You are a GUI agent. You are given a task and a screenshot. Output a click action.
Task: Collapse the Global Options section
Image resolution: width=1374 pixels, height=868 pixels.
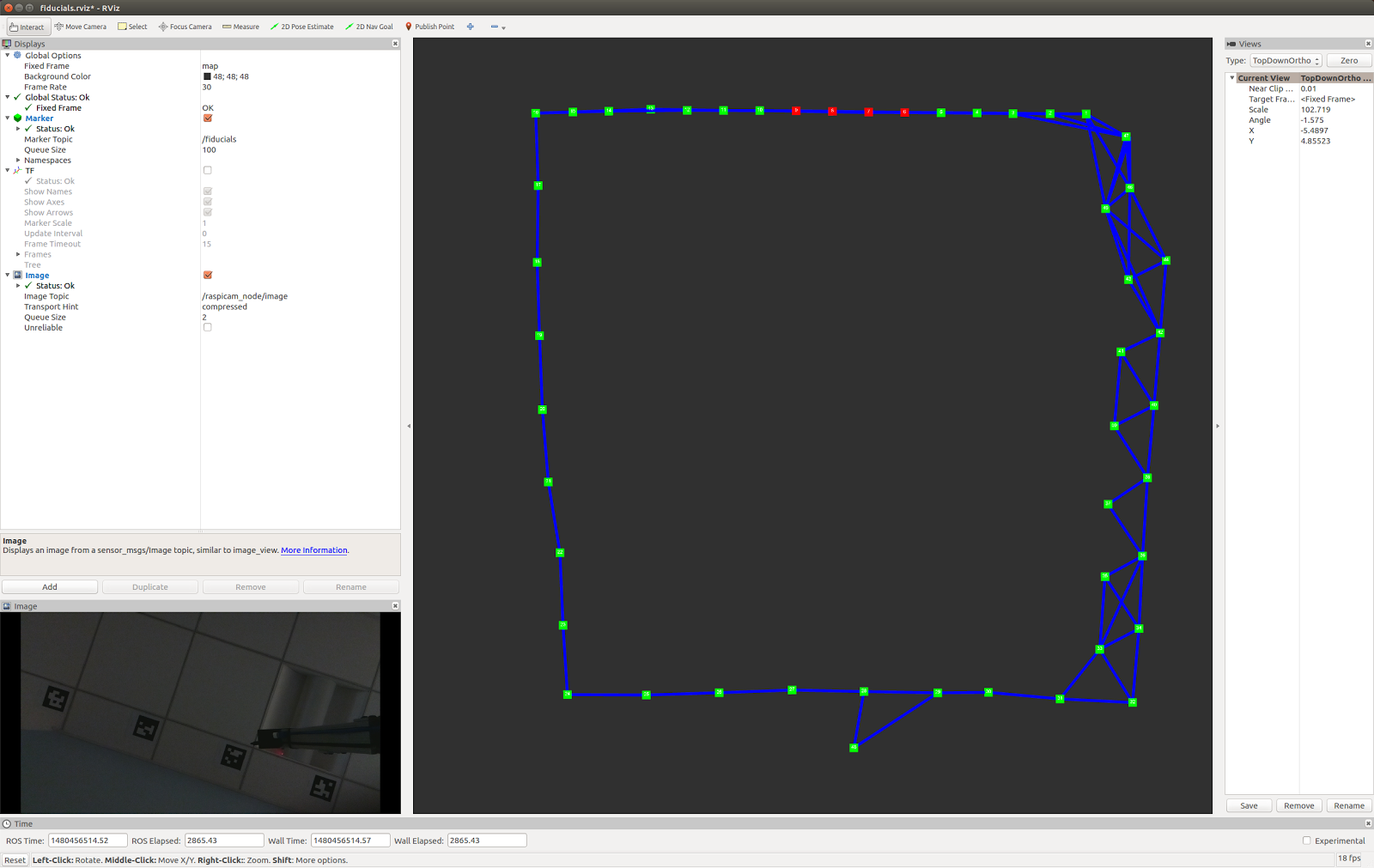coord(8,56)
